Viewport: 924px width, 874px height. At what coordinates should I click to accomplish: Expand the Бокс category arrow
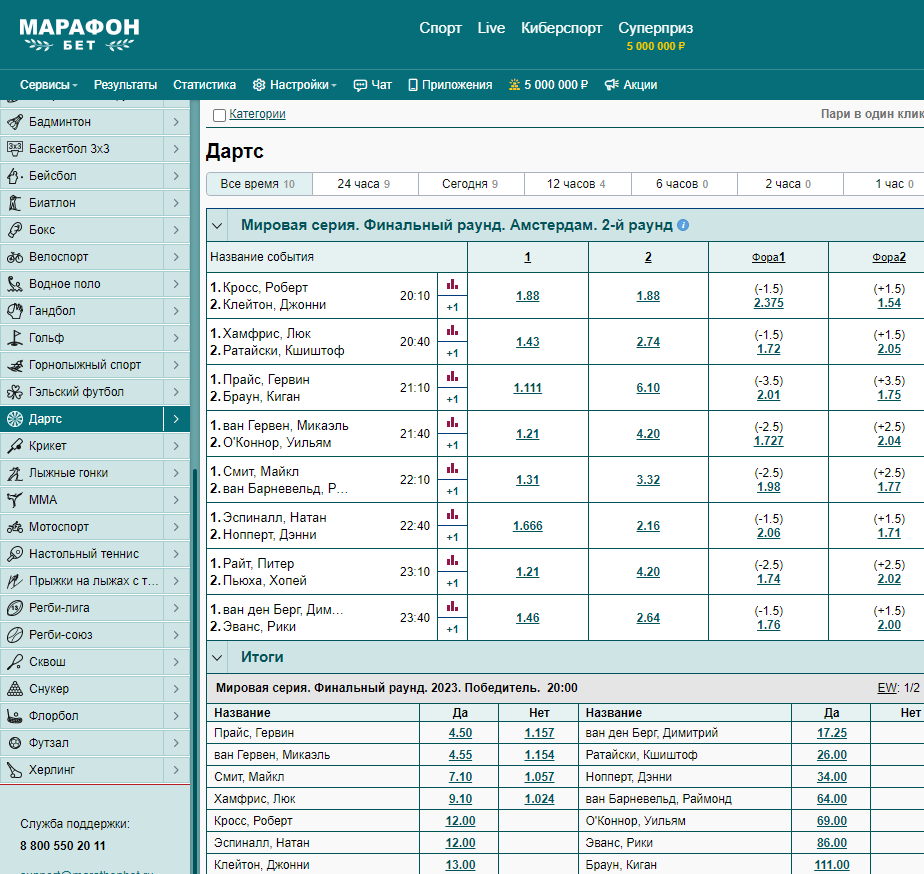coord(176,230)
